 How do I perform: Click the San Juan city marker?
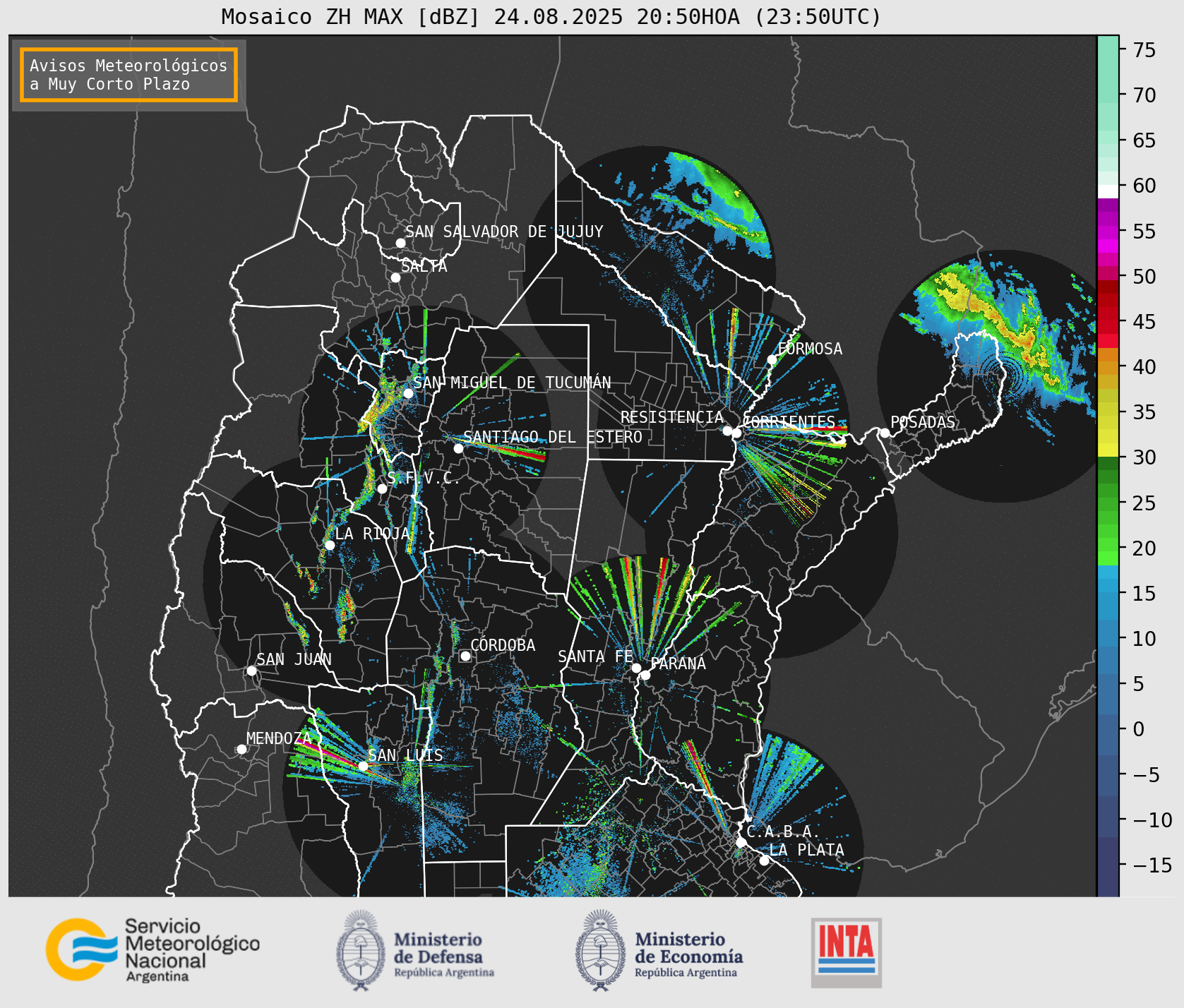tap(251, 671)
